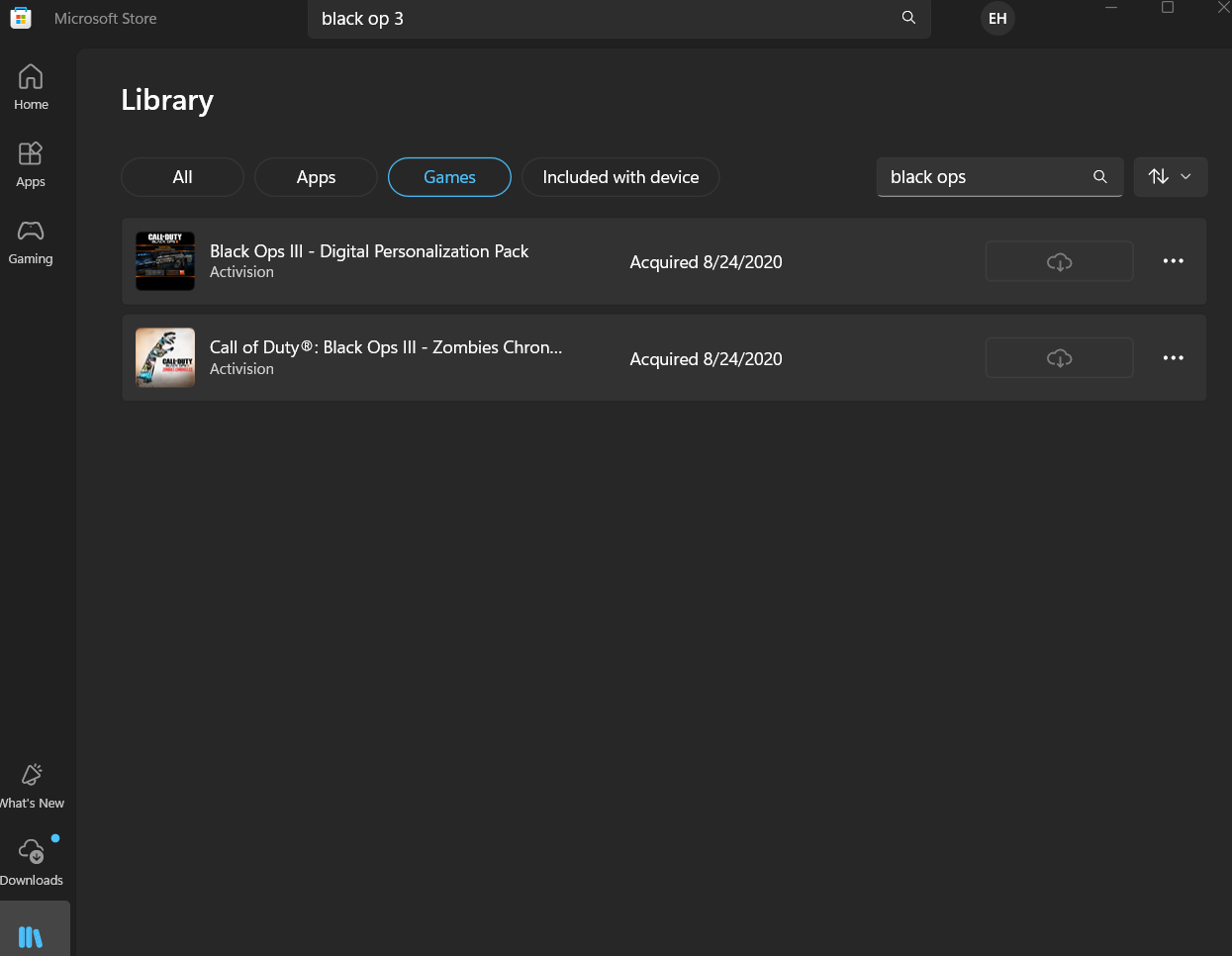Click the Microsoft Store logo icon
Screen dimensions: 1232x956
click(21, 18)
